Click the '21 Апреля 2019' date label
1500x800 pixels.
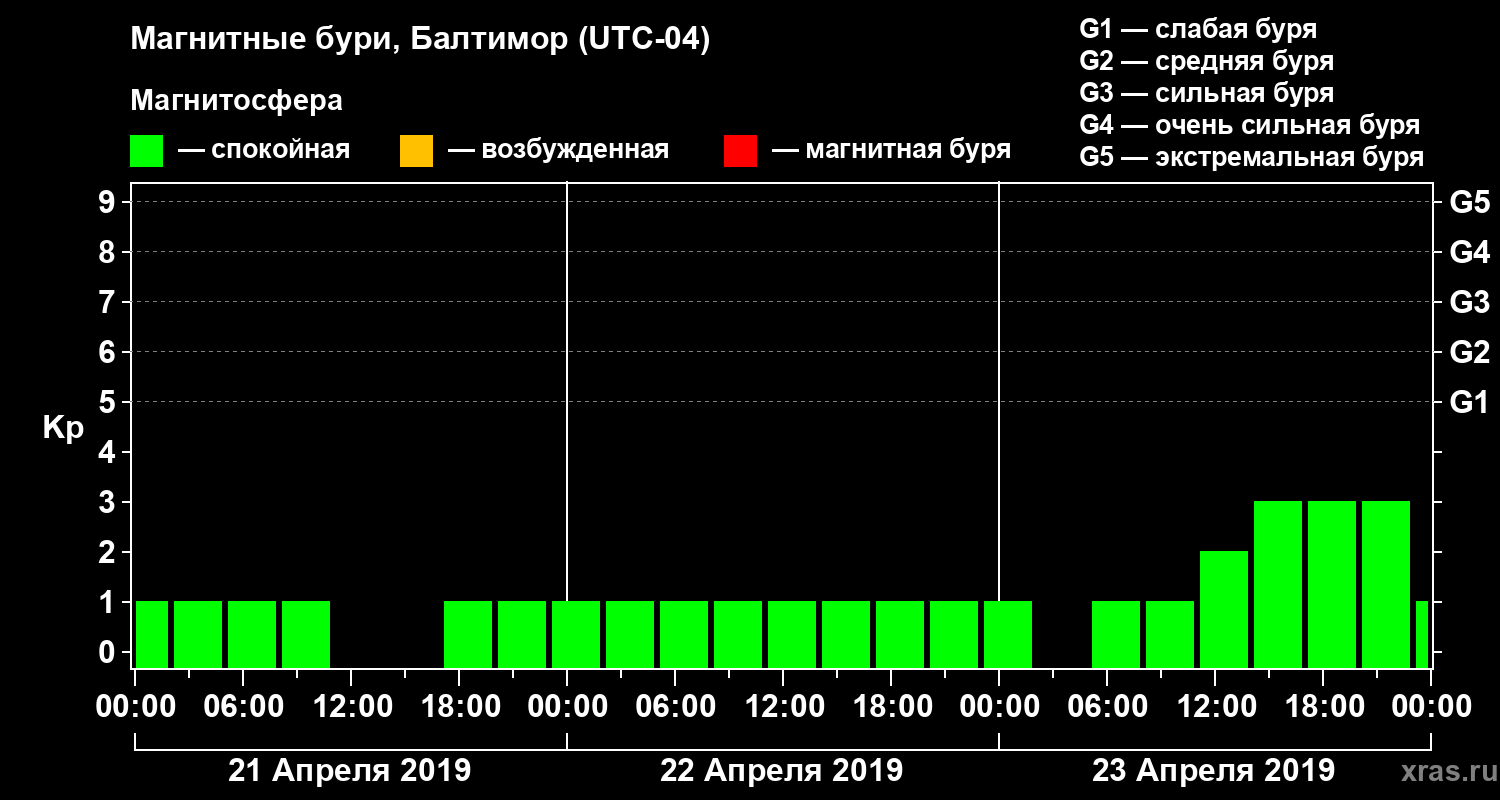349,771
